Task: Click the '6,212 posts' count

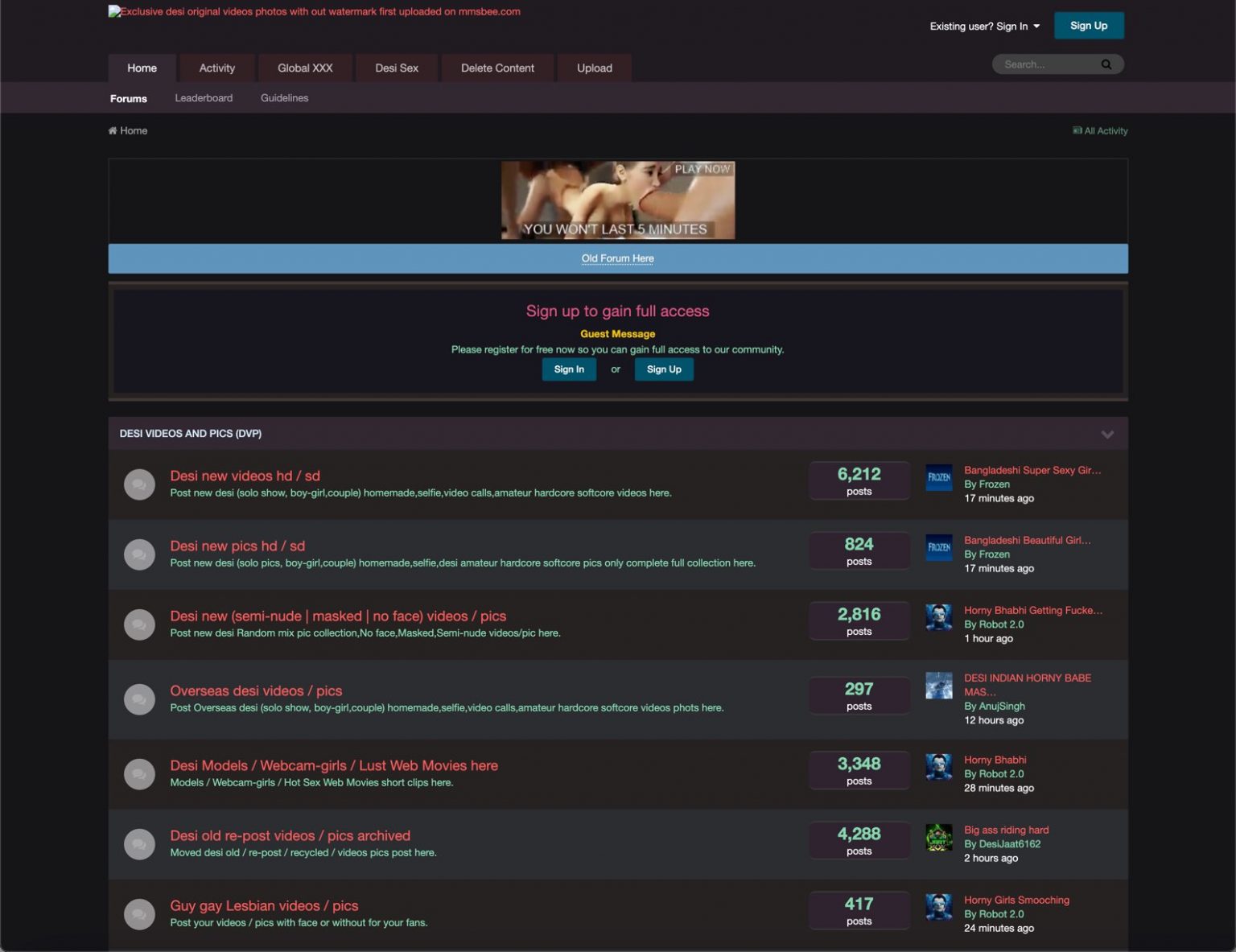Action: tap(859, 481)
